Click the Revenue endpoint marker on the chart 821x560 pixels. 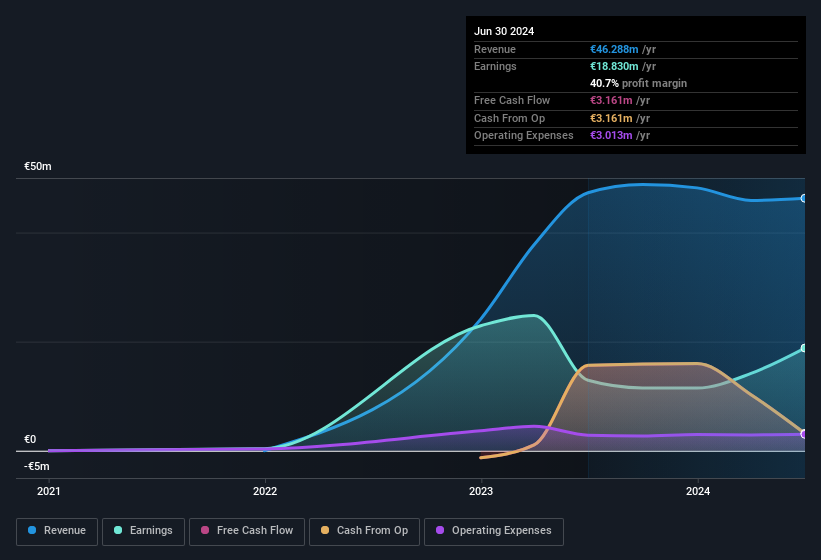coord(804,198)
